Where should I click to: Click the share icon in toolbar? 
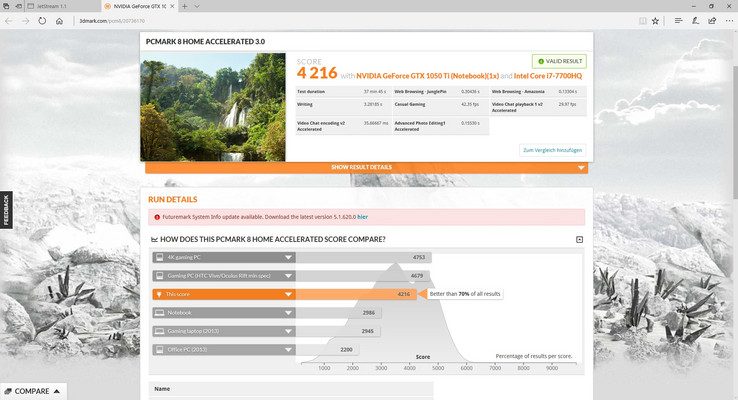[712, 21]
